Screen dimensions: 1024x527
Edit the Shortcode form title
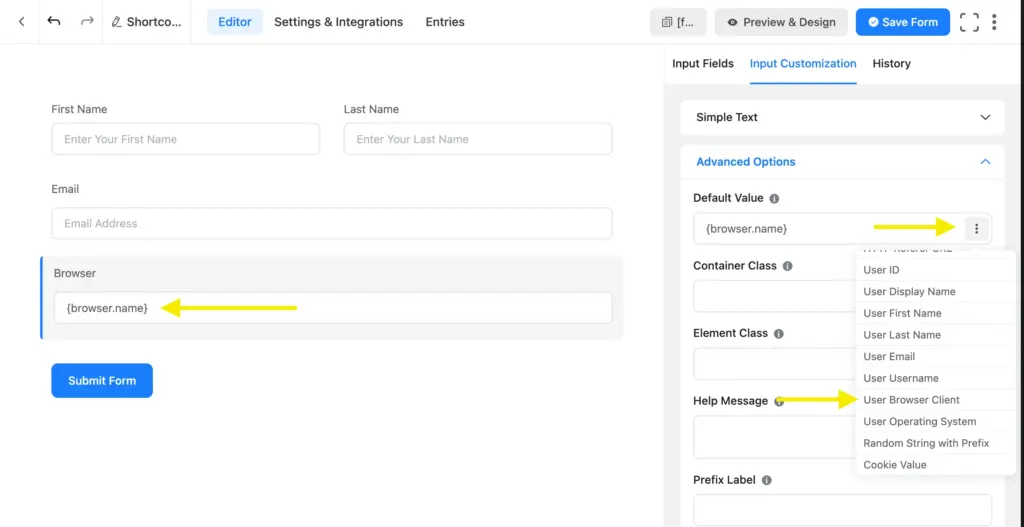coord(146,22)
